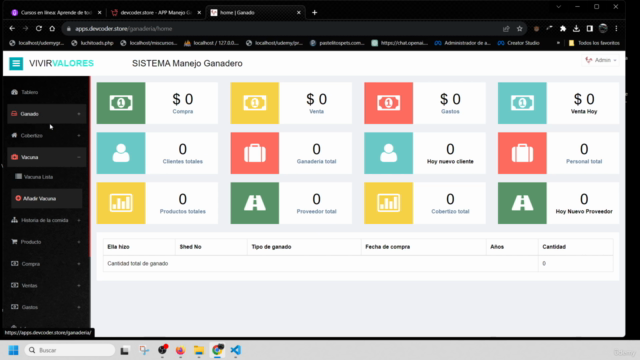Open browser home page icon

pos(52,29)
